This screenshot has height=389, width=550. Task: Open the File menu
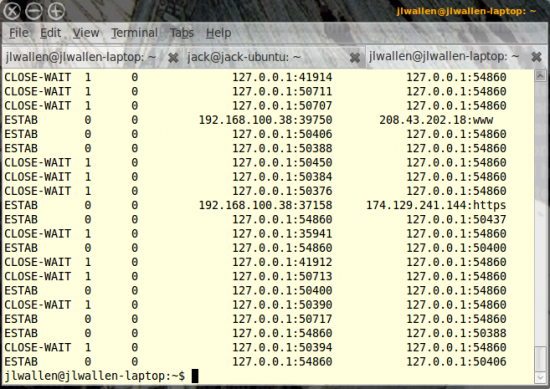pos(19,33)
